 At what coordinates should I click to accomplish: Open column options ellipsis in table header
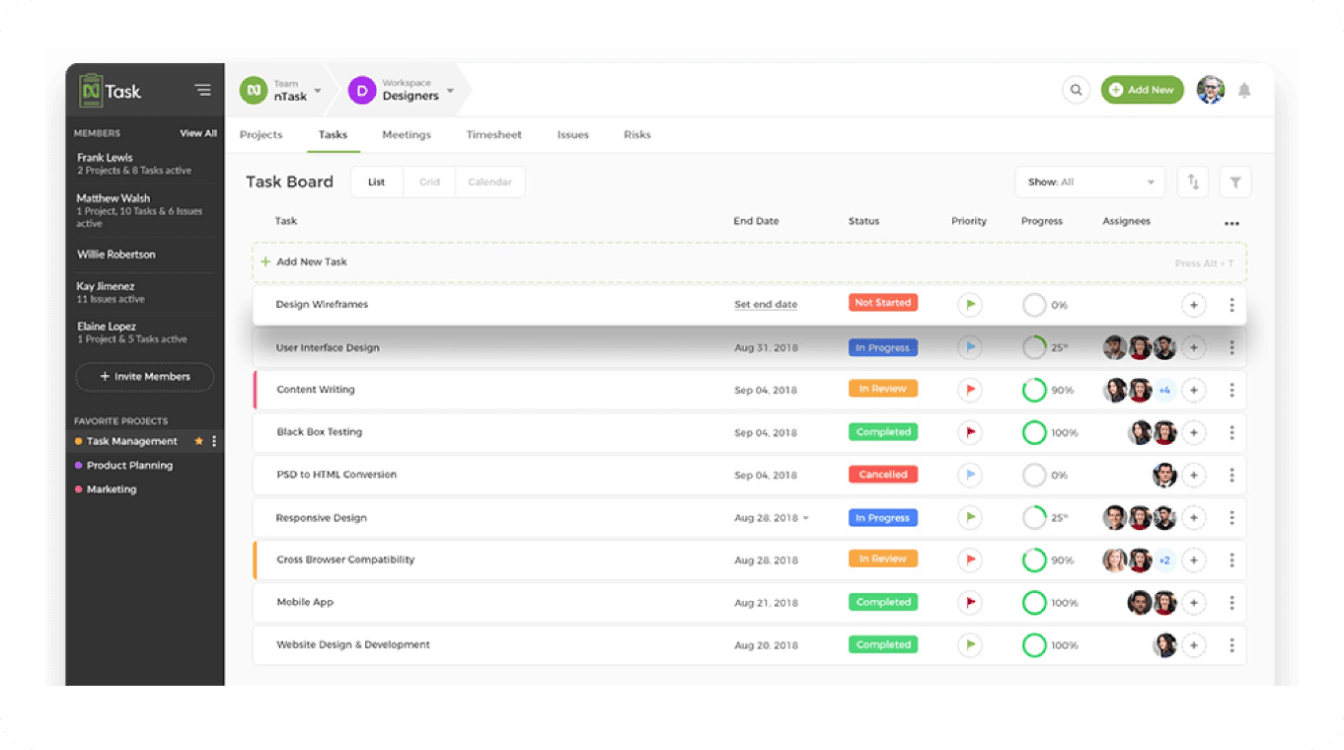[1231, 224]
